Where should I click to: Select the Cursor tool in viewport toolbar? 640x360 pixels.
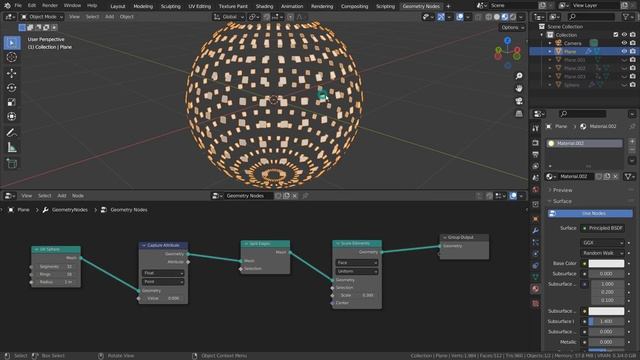[x=12, y=57]
